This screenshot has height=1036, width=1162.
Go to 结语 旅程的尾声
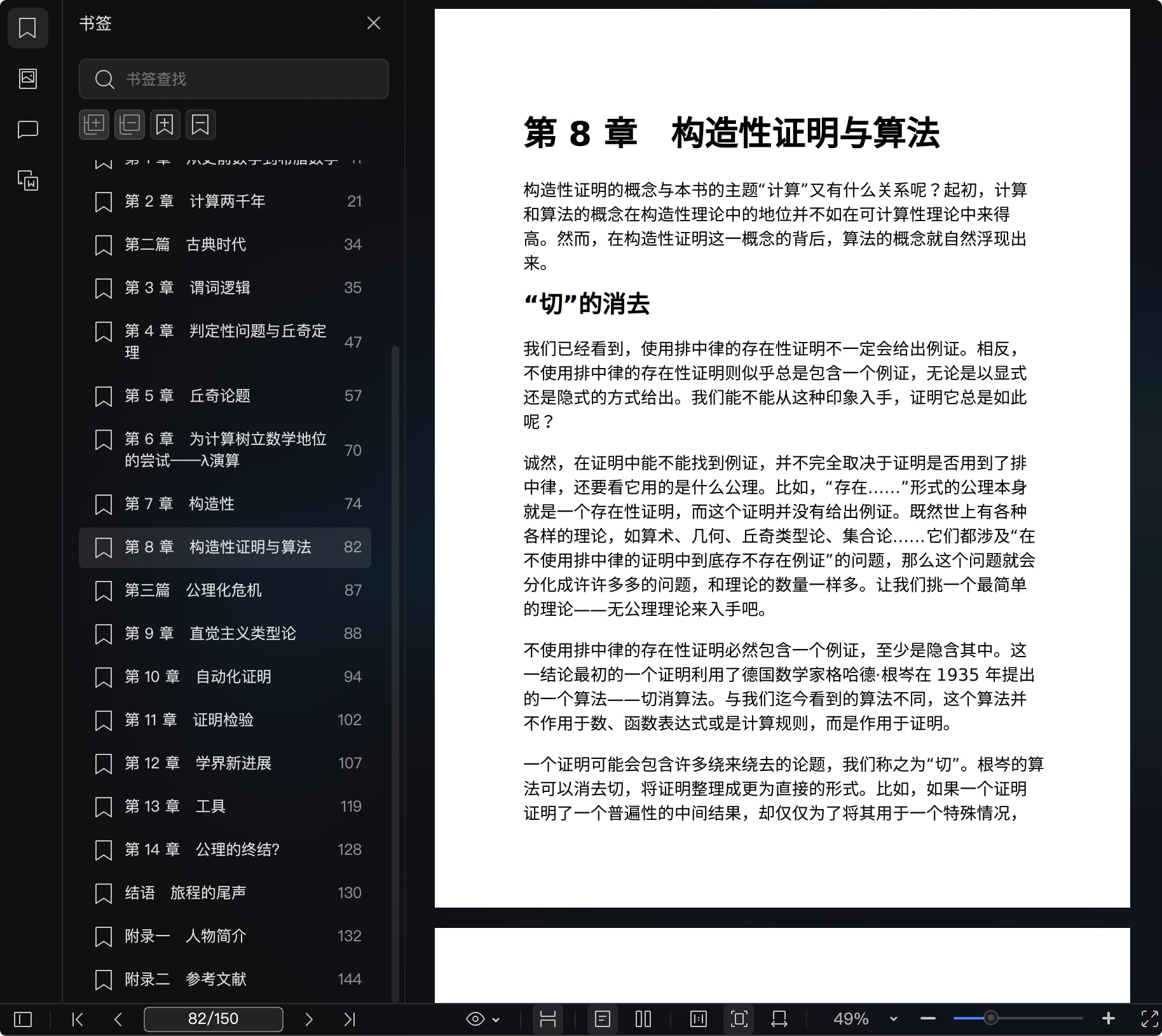[x=225, y=893]
